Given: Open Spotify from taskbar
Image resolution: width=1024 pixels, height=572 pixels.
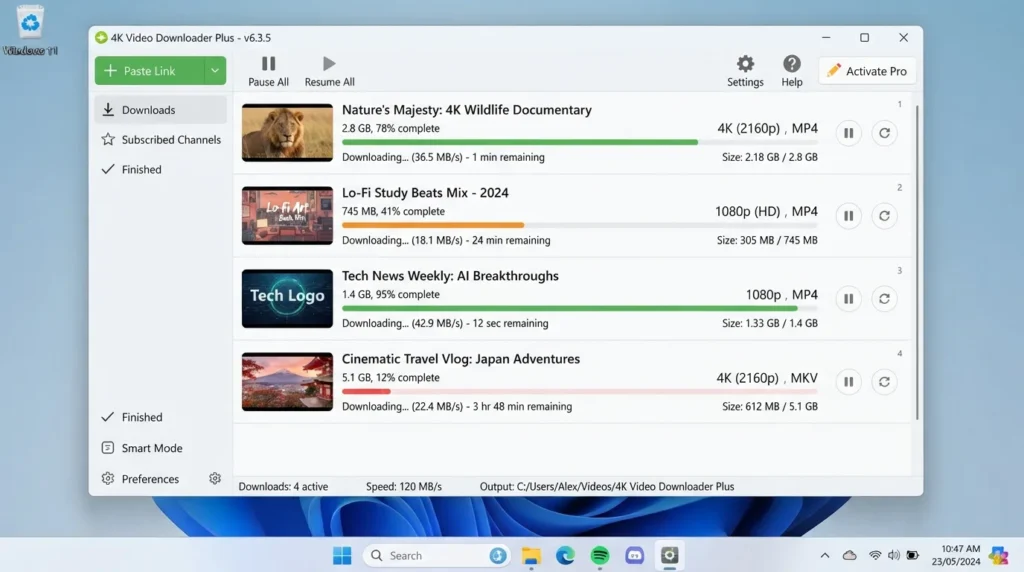Looking at the screenshot, I should 600,556.
